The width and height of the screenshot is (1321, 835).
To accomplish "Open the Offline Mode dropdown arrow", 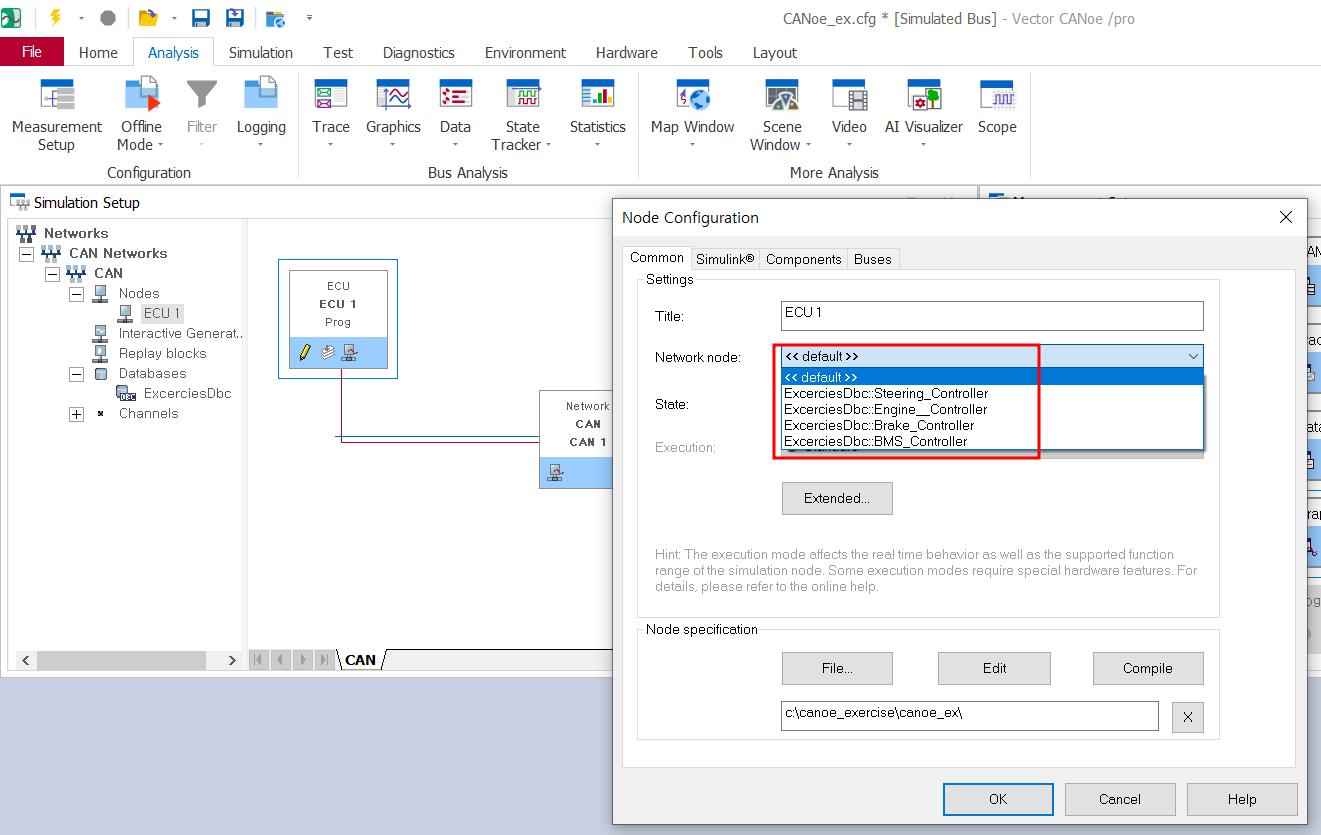I will [160, 145].
